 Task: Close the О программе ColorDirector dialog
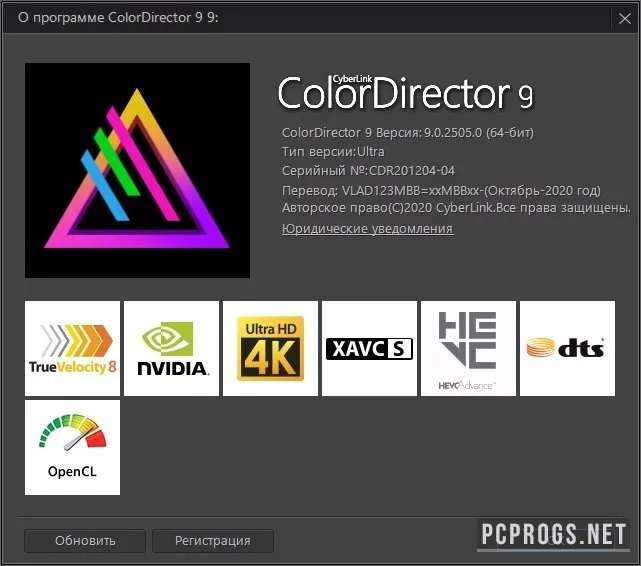(x=625, y=18)
